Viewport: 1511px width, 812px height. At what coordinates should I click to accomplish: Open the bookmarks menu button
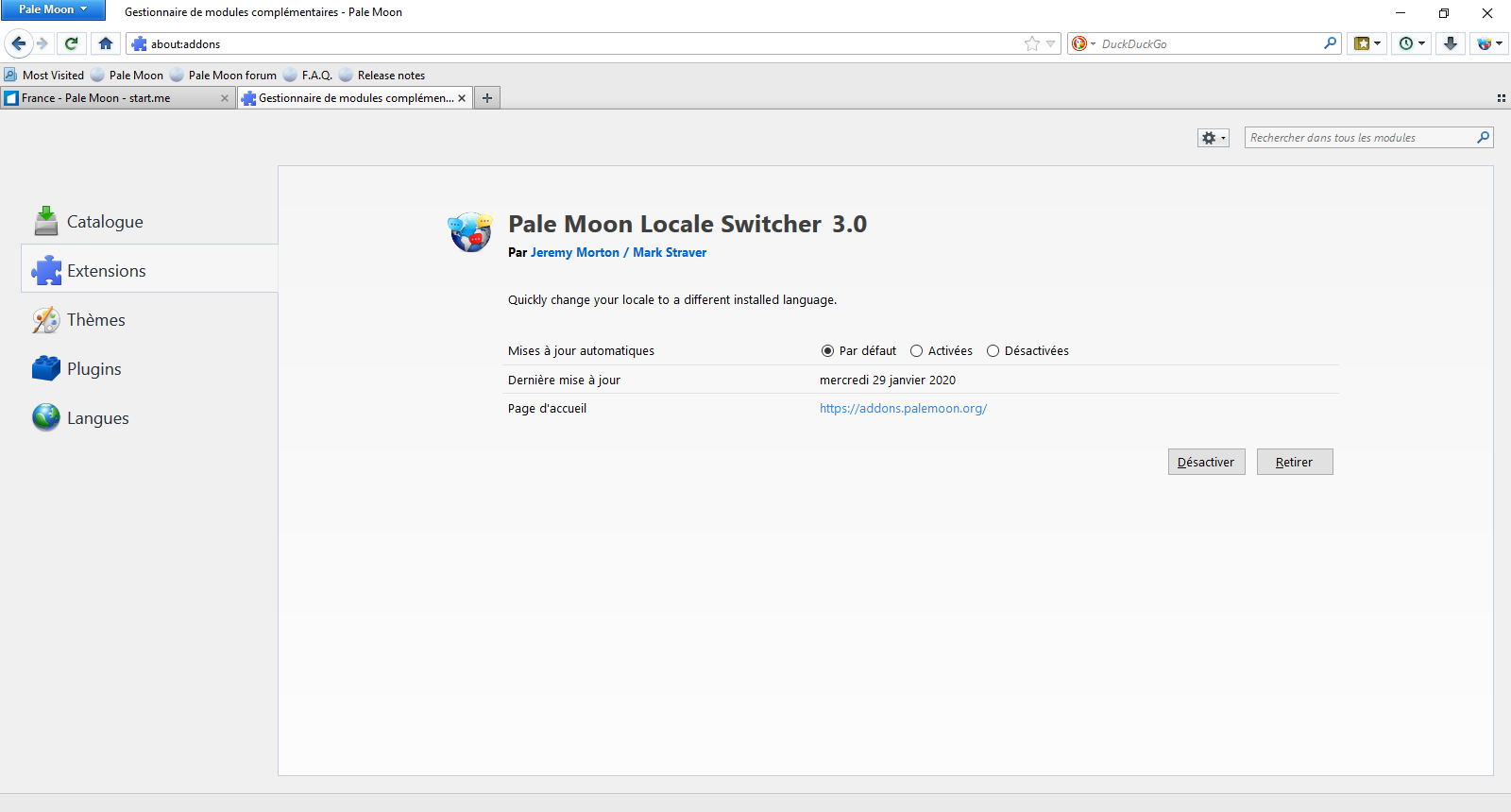[x=1367, y=43]
